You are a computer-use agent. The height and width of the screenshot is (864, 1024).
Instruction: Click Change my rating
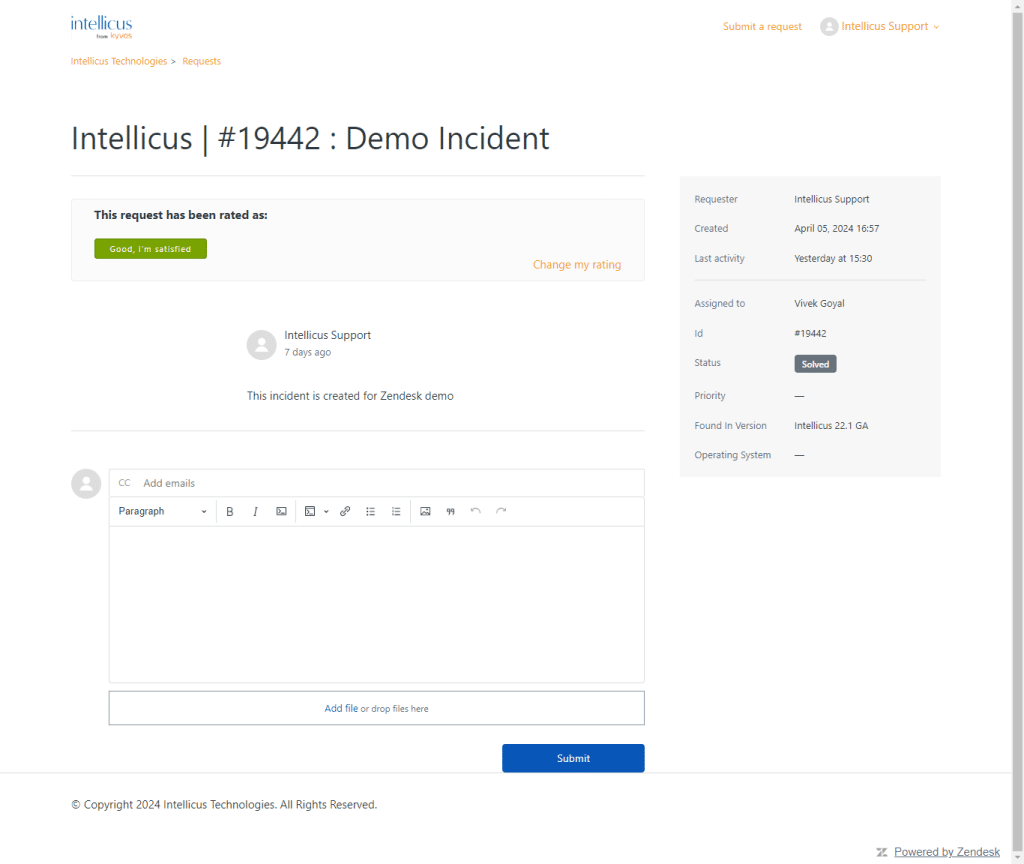coord(577,264)
